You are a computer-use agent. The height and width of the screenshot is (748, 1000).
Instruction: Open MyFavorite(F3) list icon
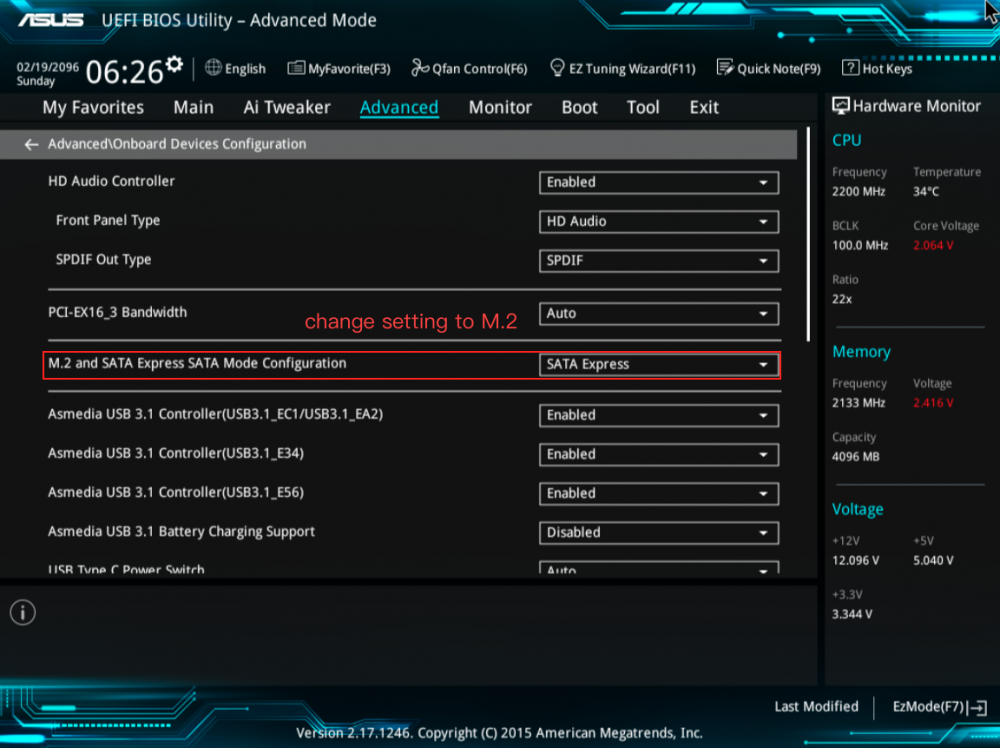[296, 68]
